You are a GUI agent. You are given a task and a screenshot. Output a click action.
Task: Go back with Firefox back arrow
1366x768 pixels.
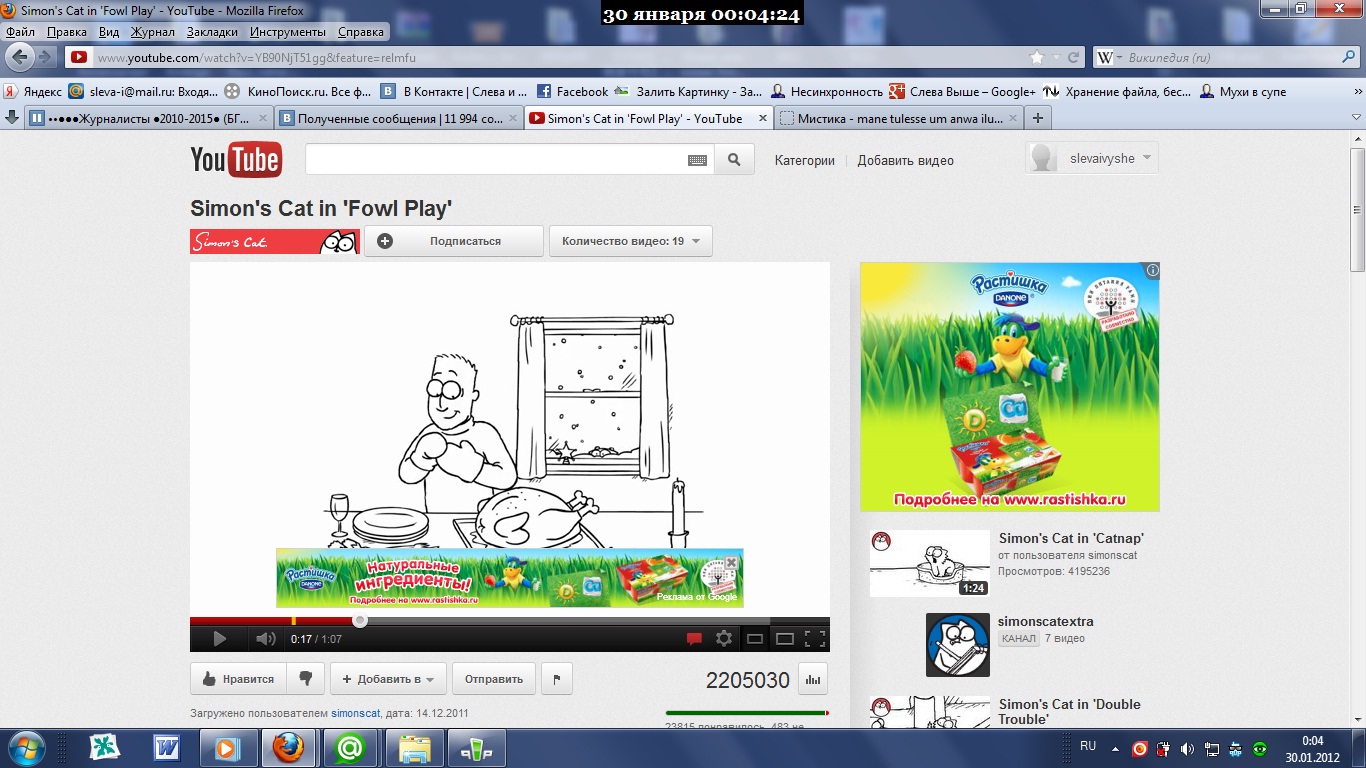[21, 57]
